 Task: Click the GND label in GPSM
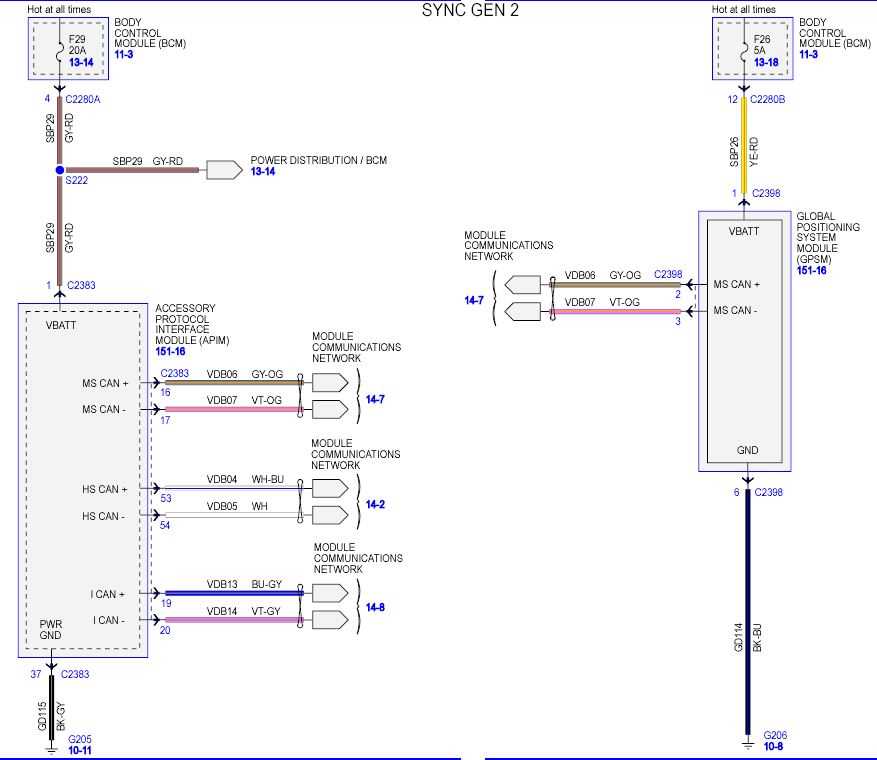point(747,450)
